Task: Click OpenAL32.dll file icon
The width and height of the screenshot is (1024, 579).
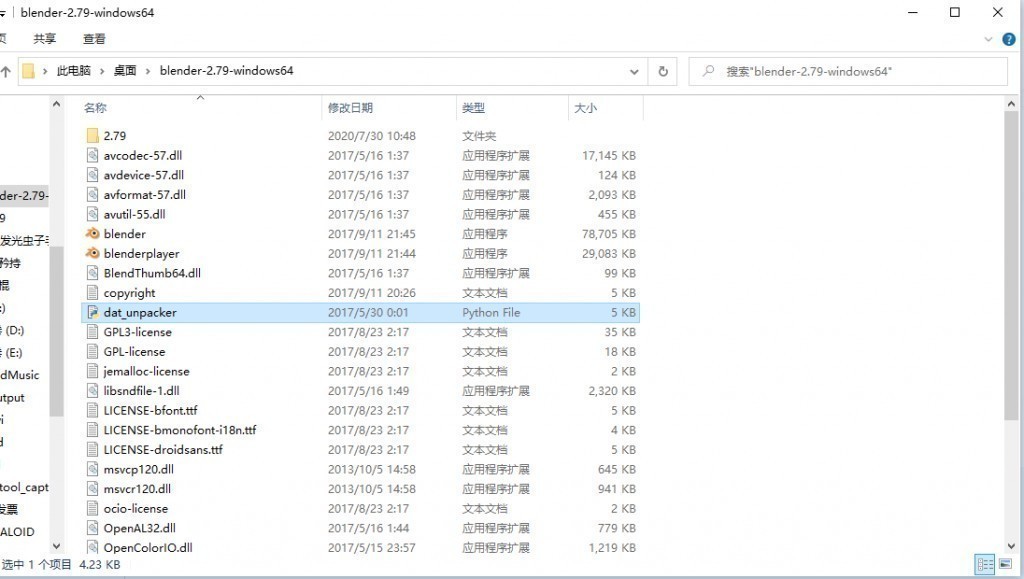Action: (93, 527)
